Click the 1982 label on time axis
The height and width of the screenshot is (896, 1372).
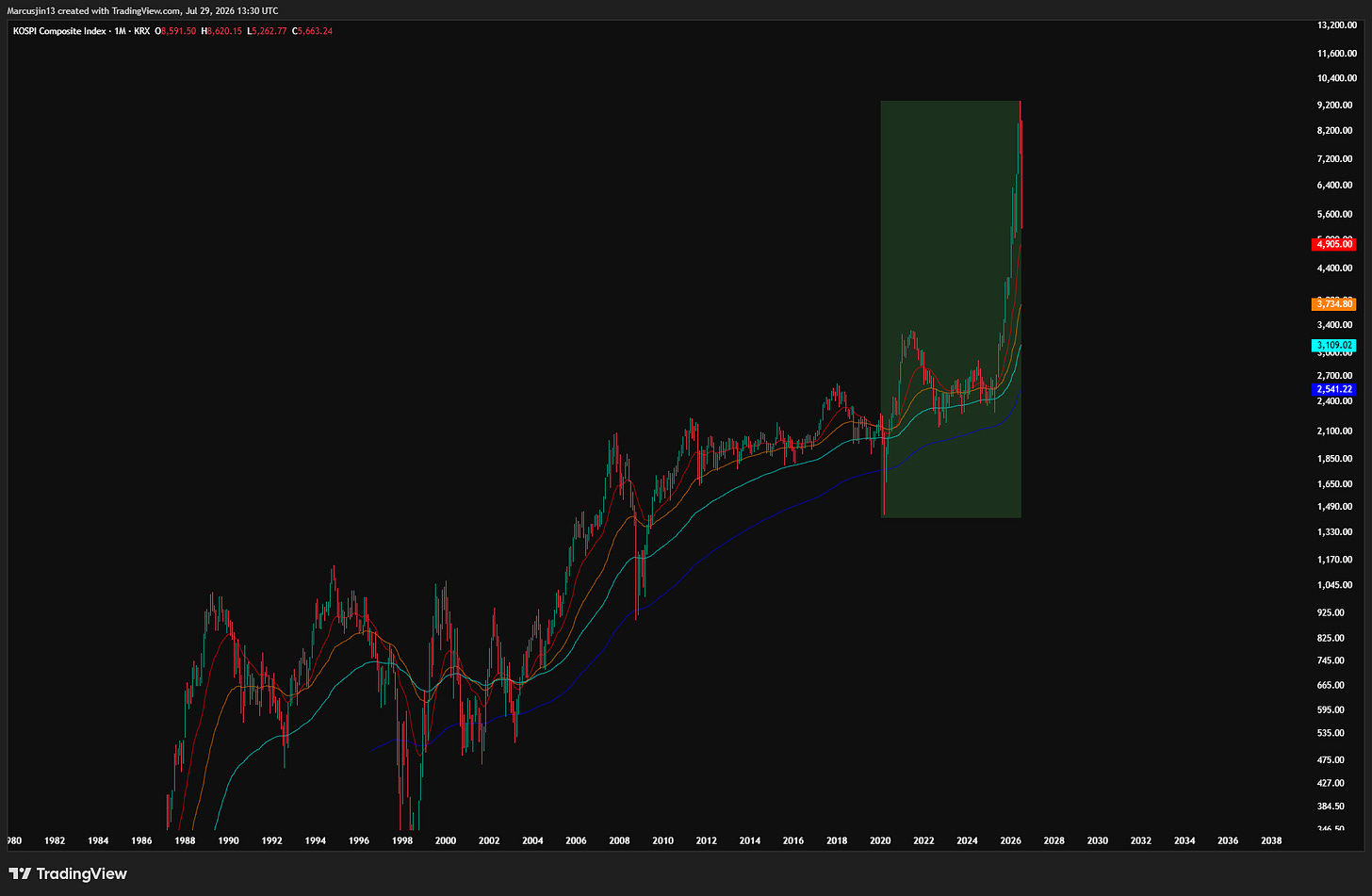point(55,840)
